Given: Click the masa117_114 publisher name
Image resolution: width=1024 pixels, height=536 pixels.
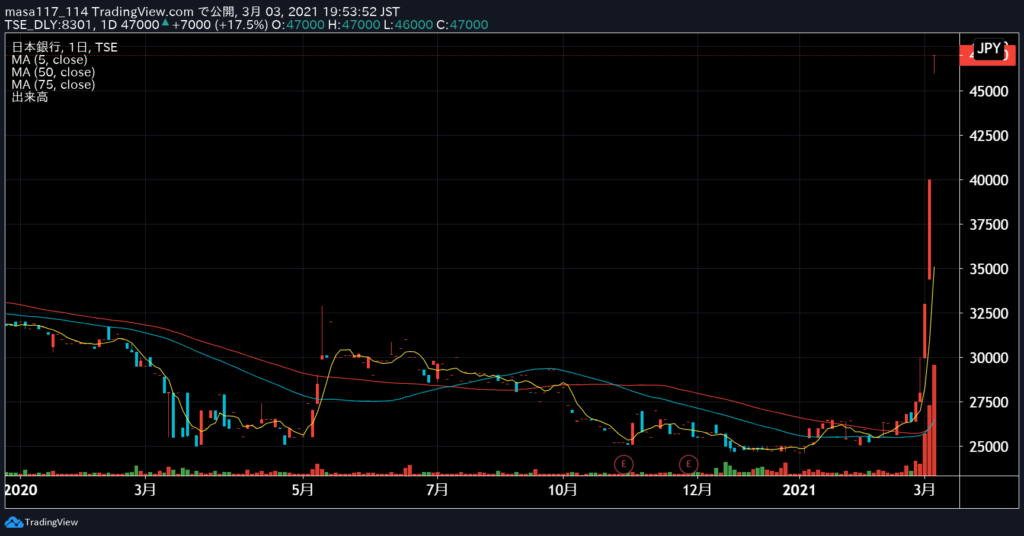Looking at the screenshot, I should pyautogui.click(x=46, y=12).
